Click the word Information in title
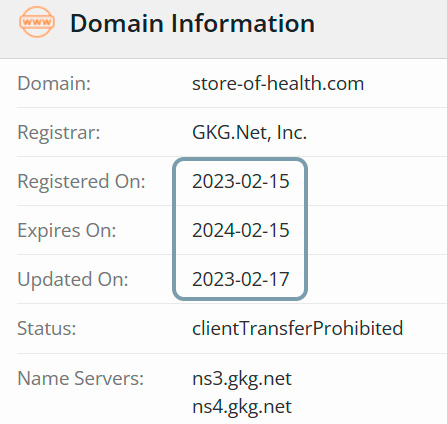Viewport: 447px width, 424px height. [243, 23]
